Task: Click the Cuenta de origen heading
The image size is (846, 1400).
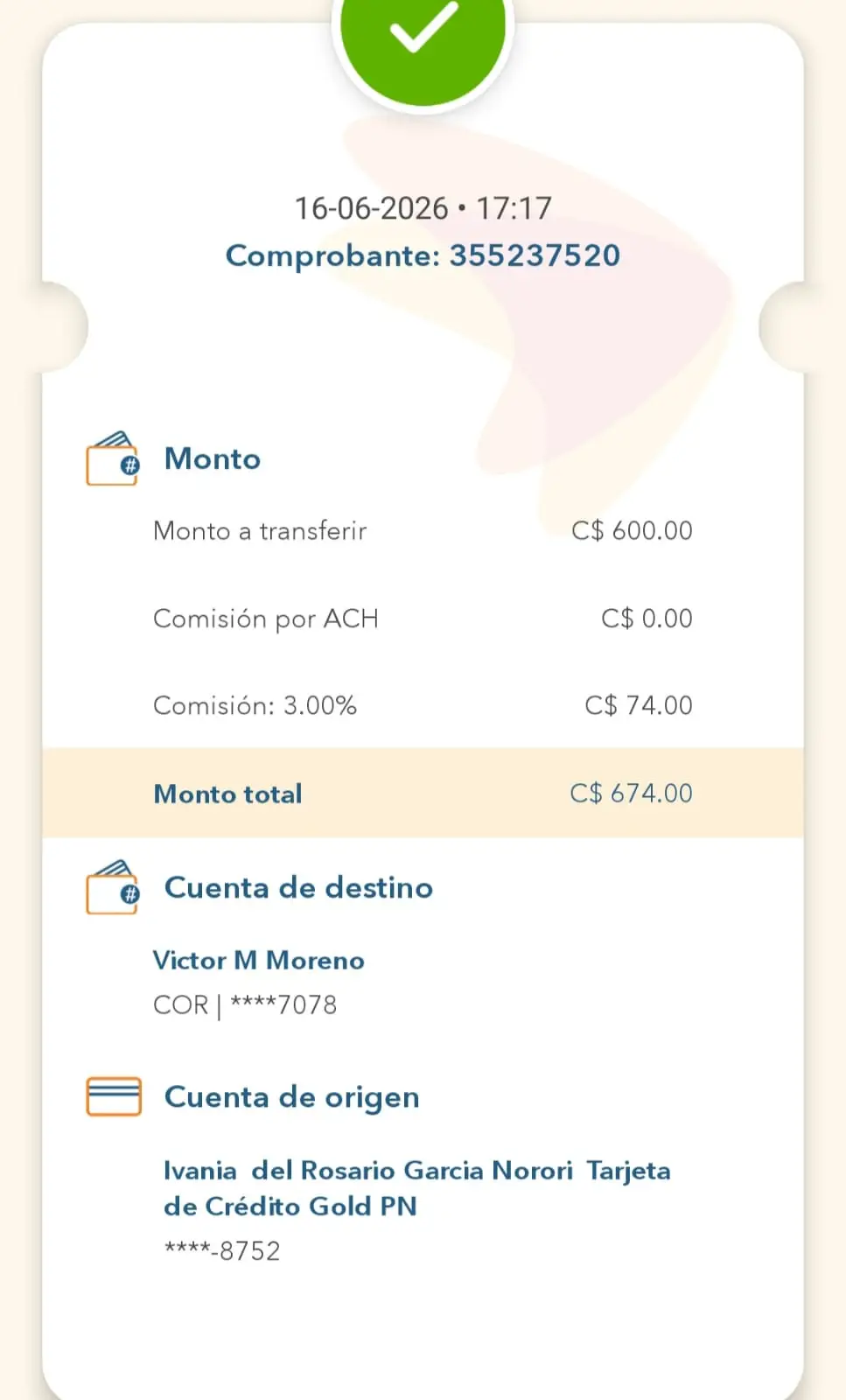Action: coord(291,1097)
